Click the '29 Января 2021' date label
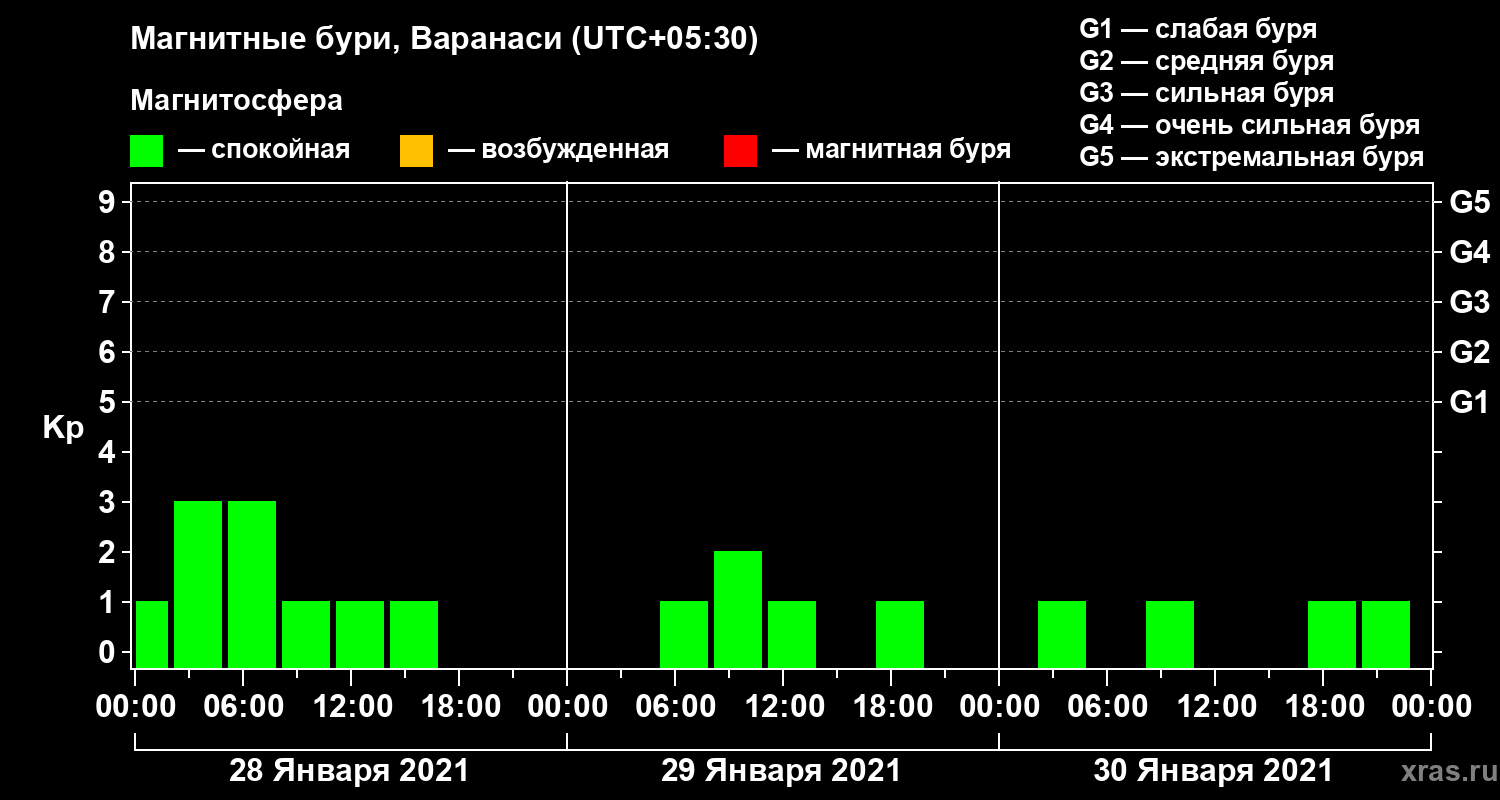Image resolution: width=1500 pixels, height=800 pixels. pos(781,771)
